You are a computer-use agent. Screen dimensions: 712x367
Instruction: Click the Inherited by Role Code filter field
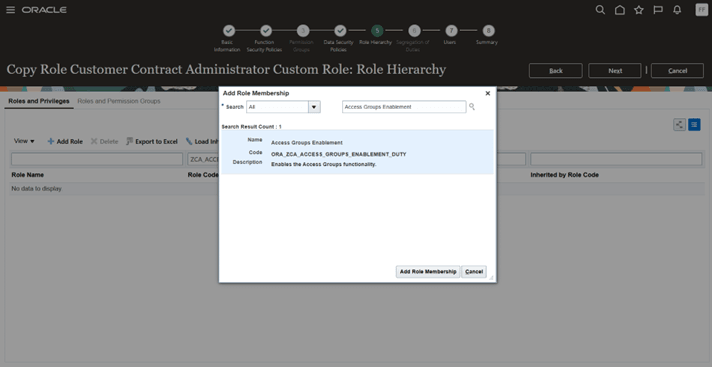pos(616,159)
